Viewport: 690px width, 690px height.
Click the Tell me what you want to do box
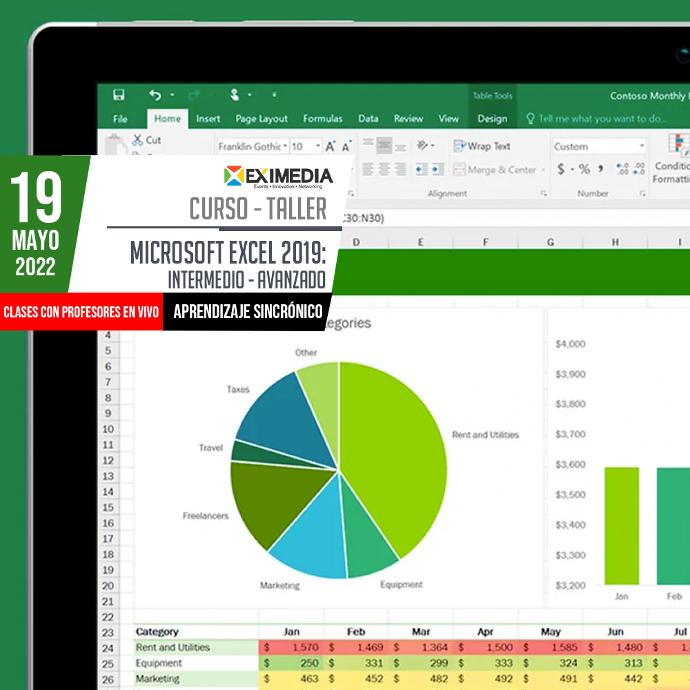(603, 118)
